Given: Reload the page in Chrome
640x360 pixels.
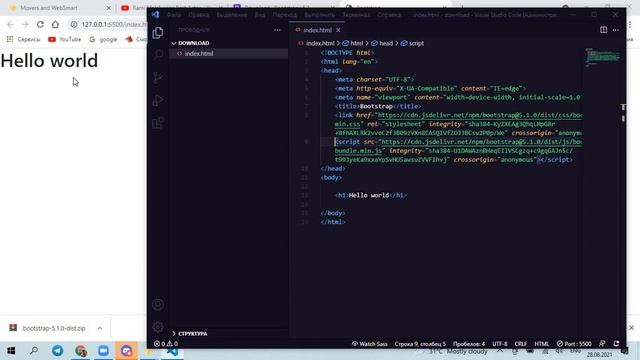Looking at the screenshot, I should tap(40, 24).
